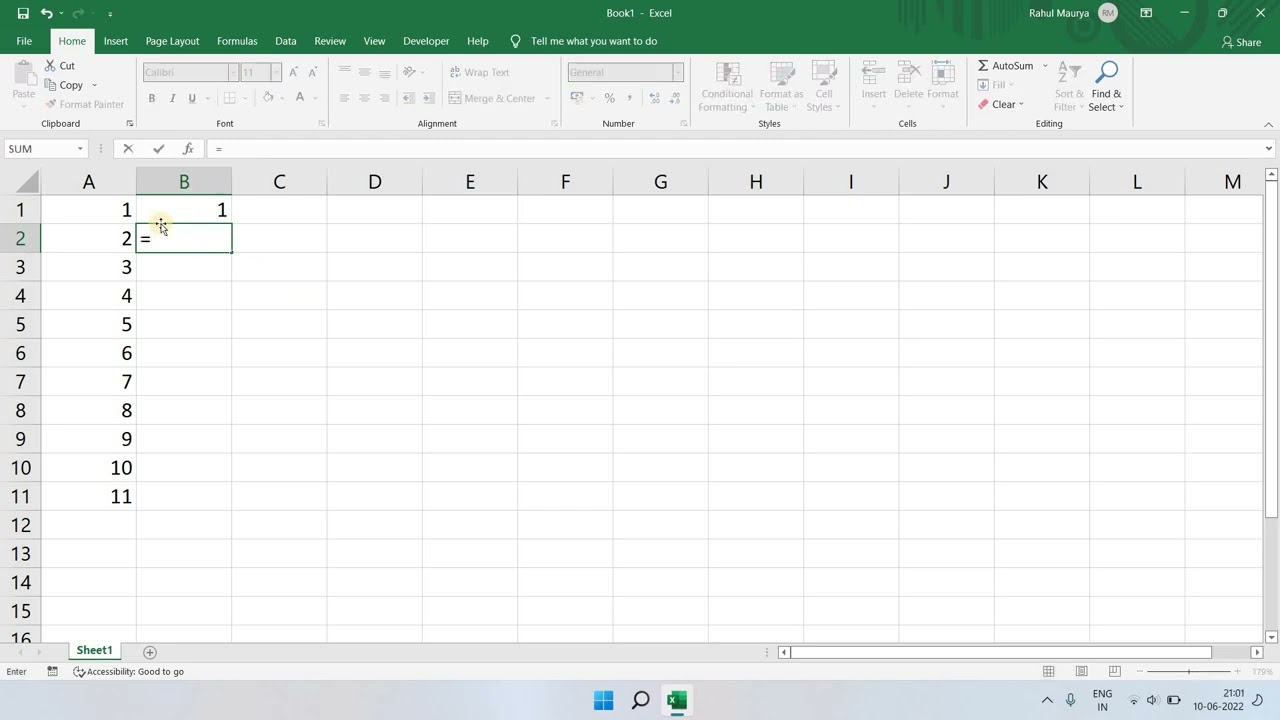The image size is (1280, 720).
Task: Click the AutoSum sigma icon
Action: pyautogui.click(x=984, y=66)
